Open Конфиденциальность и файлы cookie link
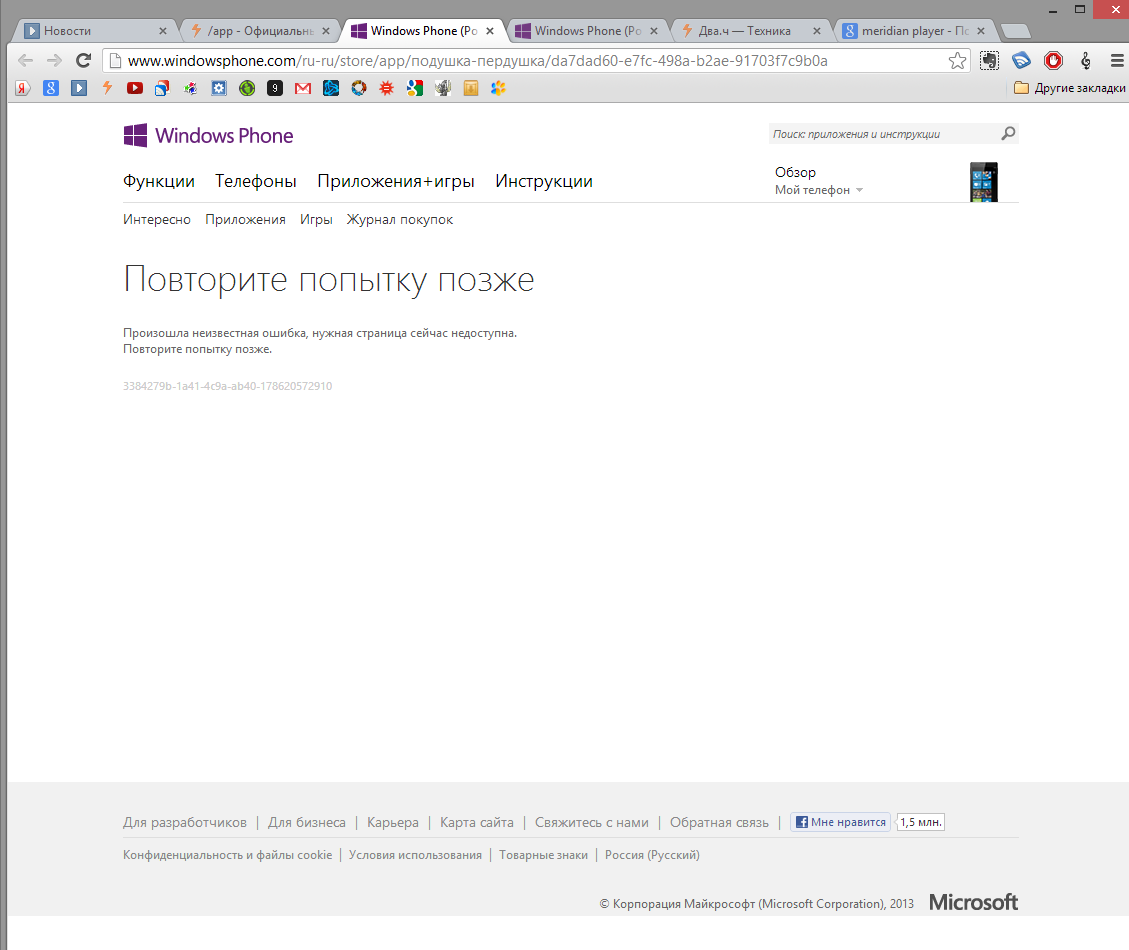 tap(228, 855)
